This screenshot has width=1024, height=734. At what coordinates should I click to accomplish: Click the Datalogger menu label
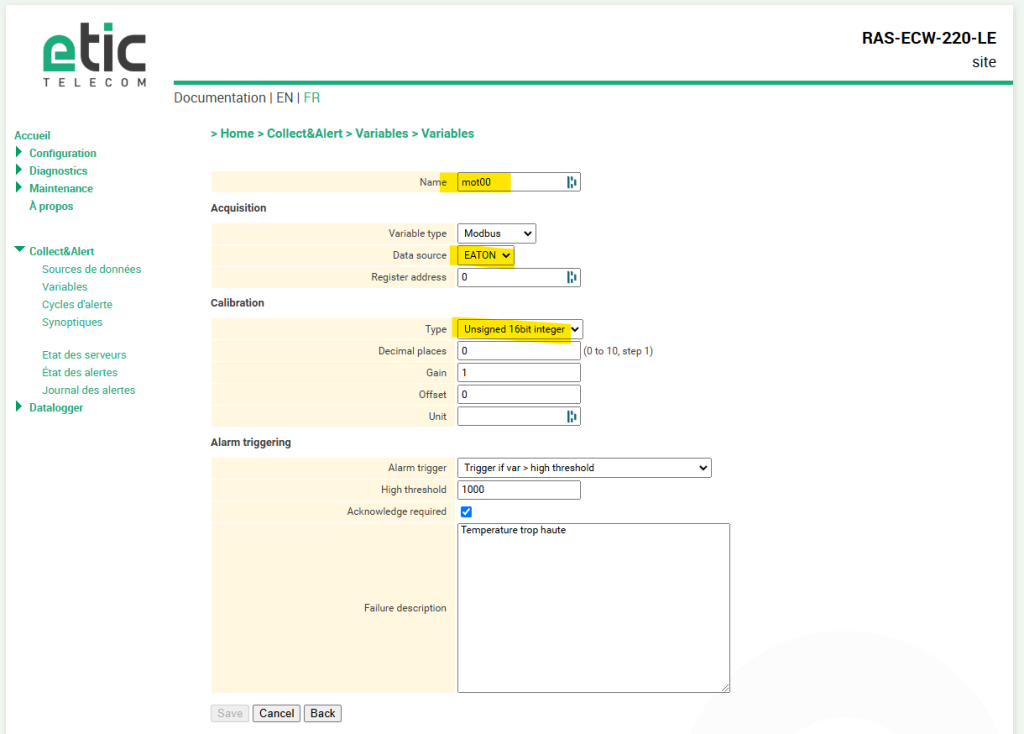coord(56,407)
